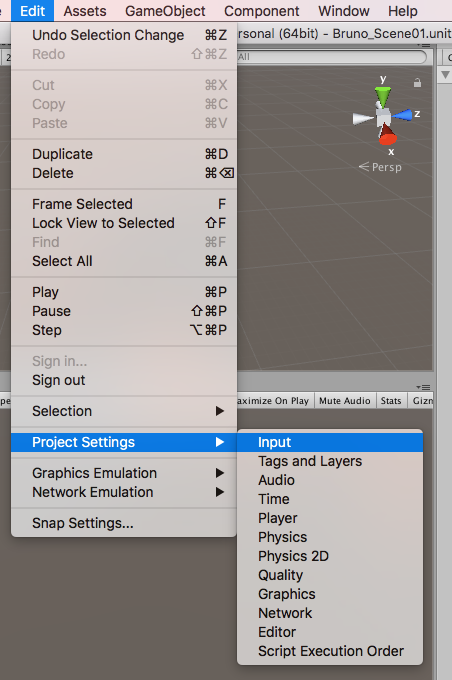Choose Sign out menu entry
The image size is (452, 680).
pyautogui.click(x=124, y=380)
